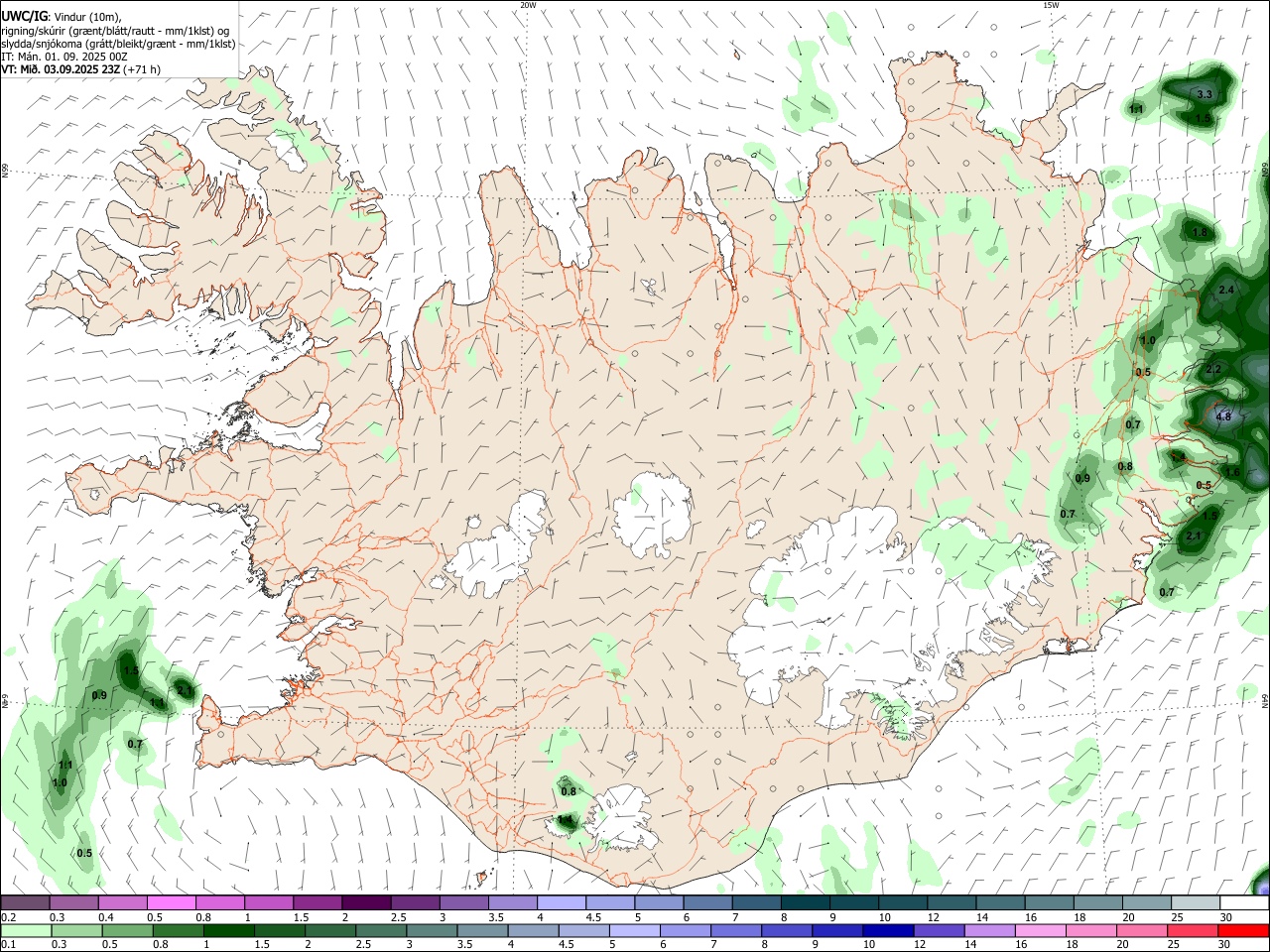
Task: Select the deep blue 10–12 swatch in bottom legend row
Action: [x=887, y=930]
